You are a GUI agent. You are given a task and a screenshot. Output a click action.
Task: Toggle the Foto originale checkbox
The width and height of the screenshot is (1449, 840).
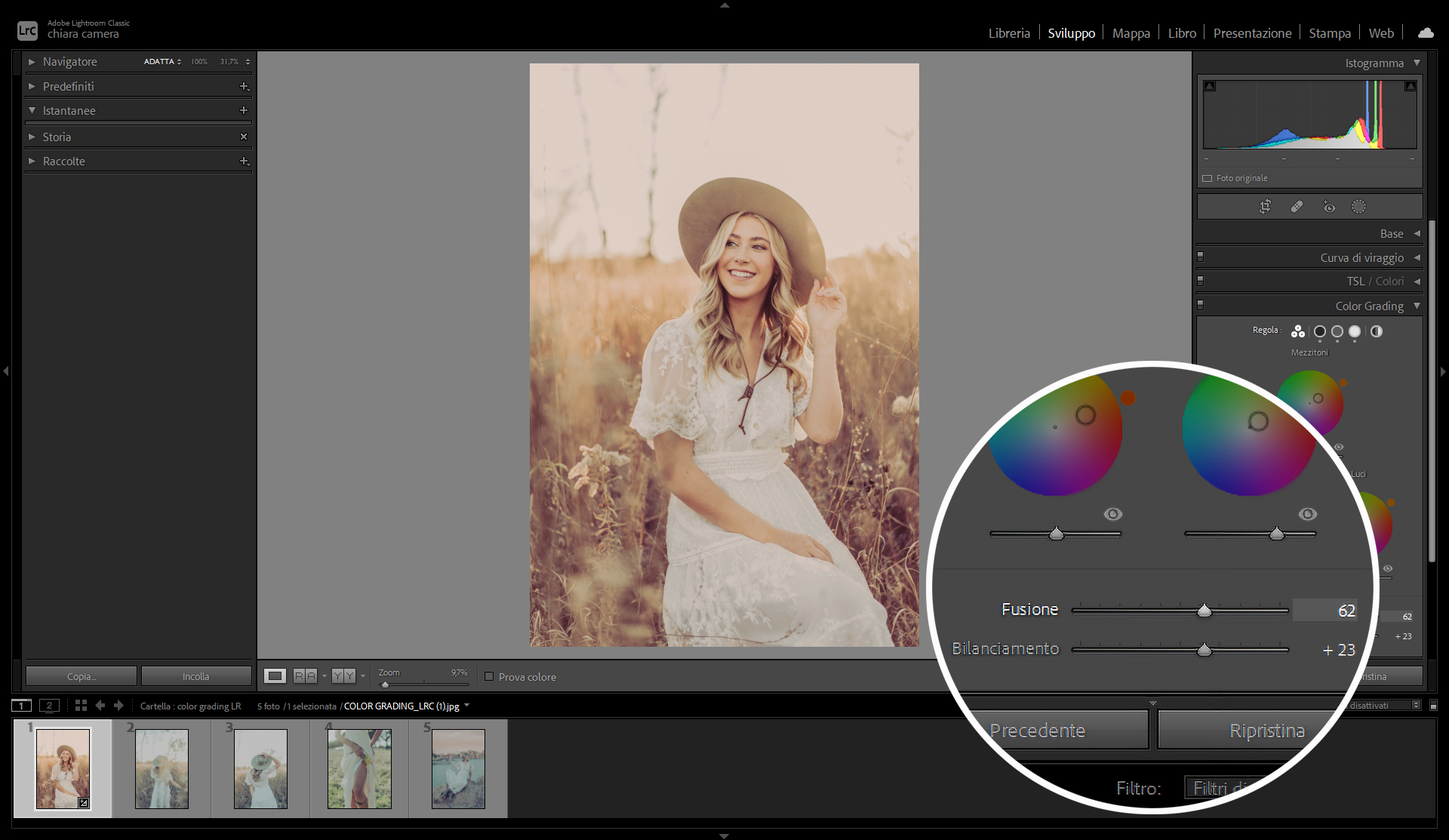[1207, 179]
